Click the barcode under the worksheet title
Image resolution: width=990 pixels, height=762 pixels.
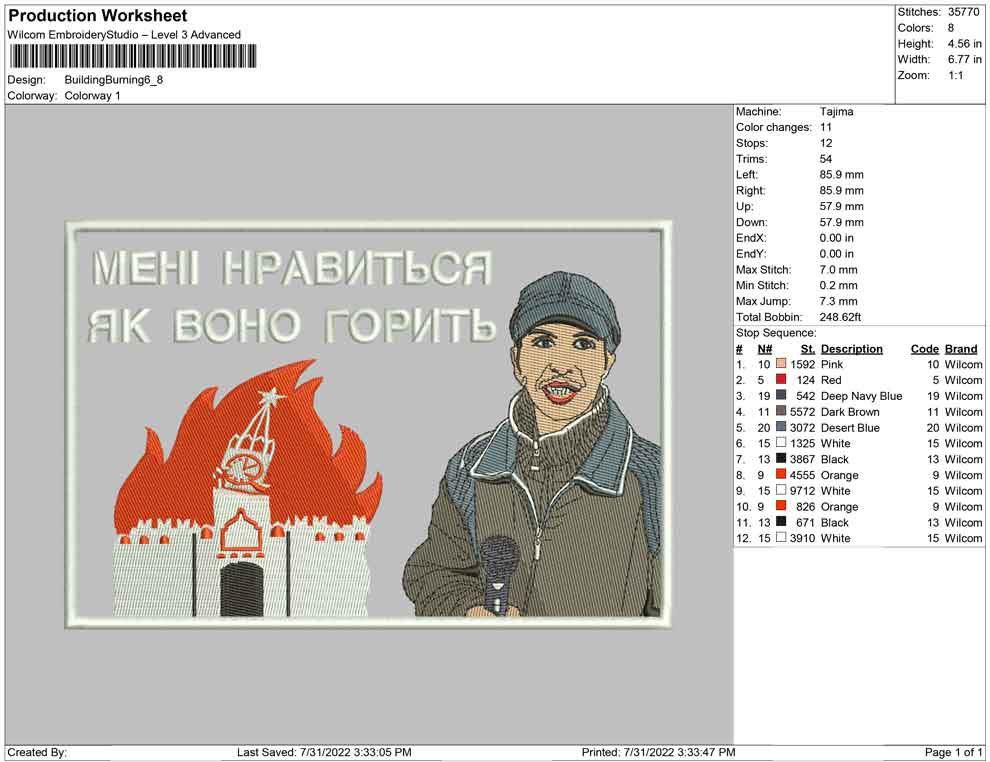pyautogui.click(x=133, y=56)
